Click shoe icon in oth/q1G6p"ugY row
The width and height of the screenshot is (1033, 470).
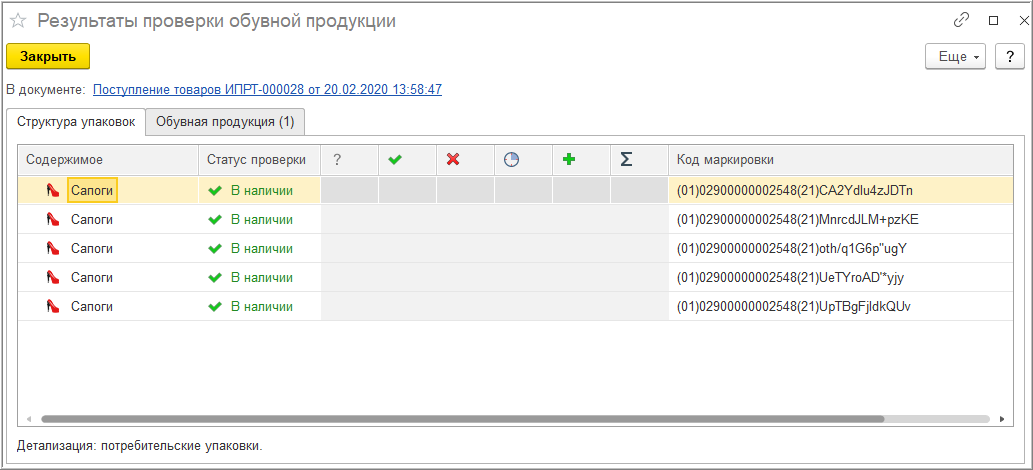pyautogui.click(x=53, y=249)
